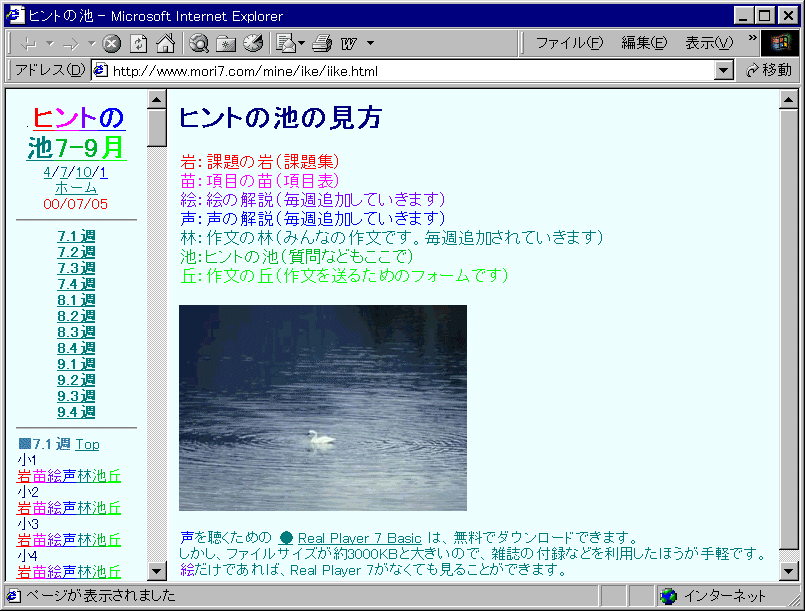
Task: Click the Print toolbar icon
Action: (x=321, y=43)
